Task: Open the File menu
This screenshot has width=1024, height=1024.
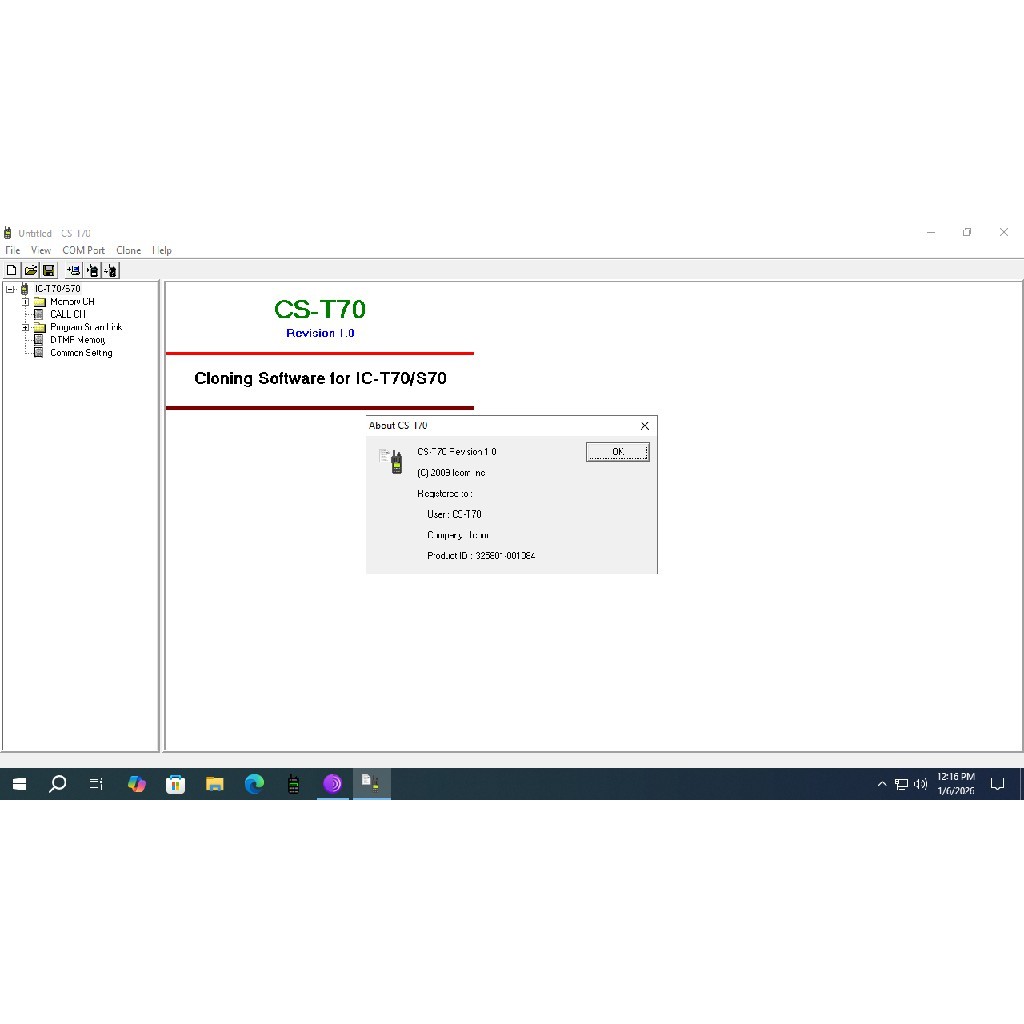Action: pos(12,250)
